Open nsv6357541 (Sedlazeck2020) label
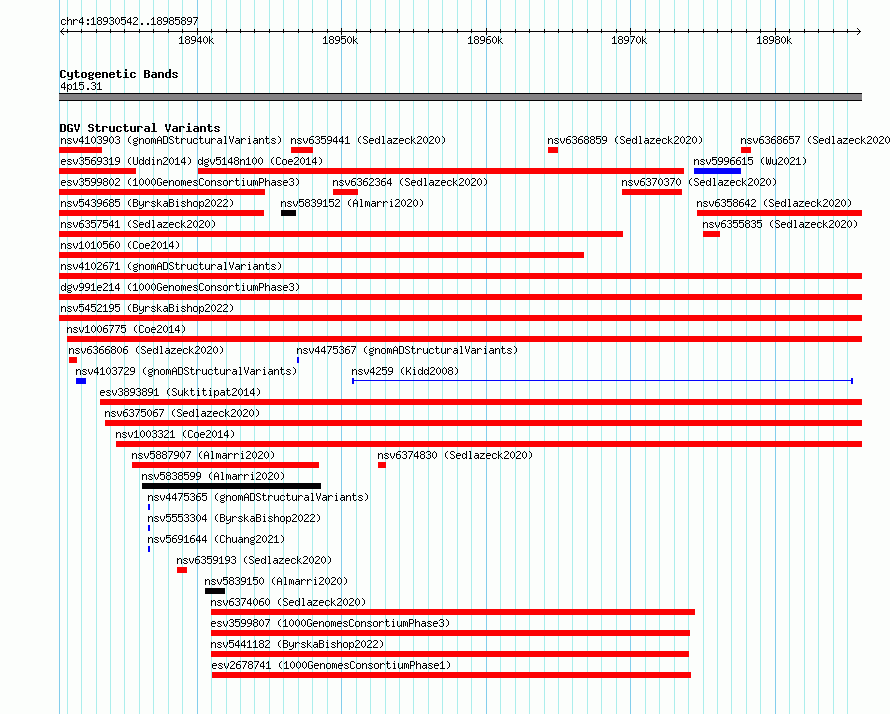 pos(138,224)
